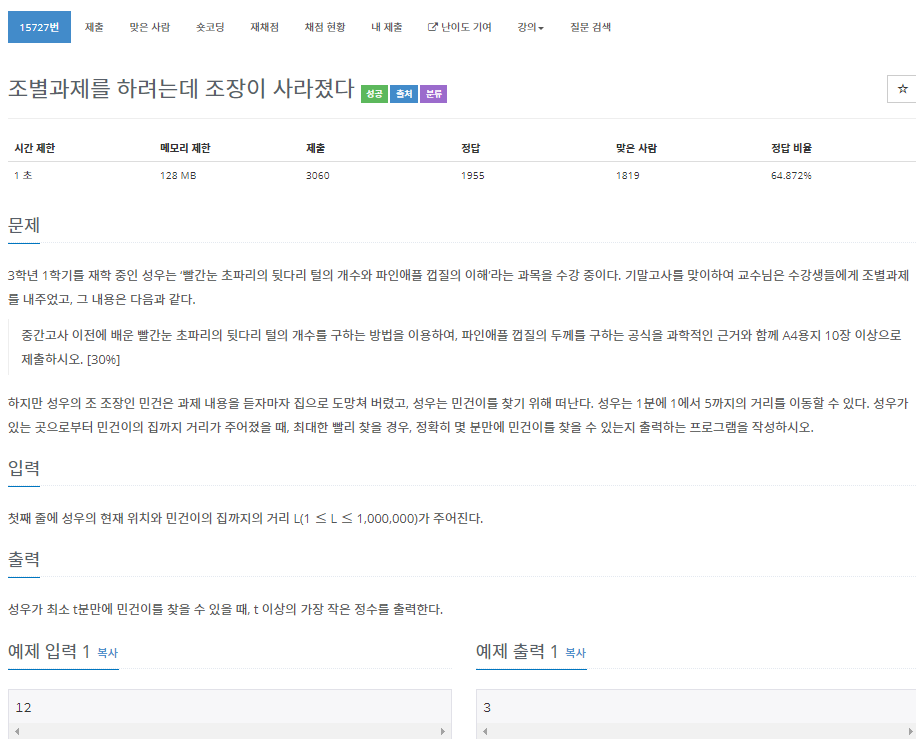This screenshot has height=739, width=916.
Task: Click the problem title 조별과제를 하려는데 조장이 사라졌다
Action: (x=181, y=88)
